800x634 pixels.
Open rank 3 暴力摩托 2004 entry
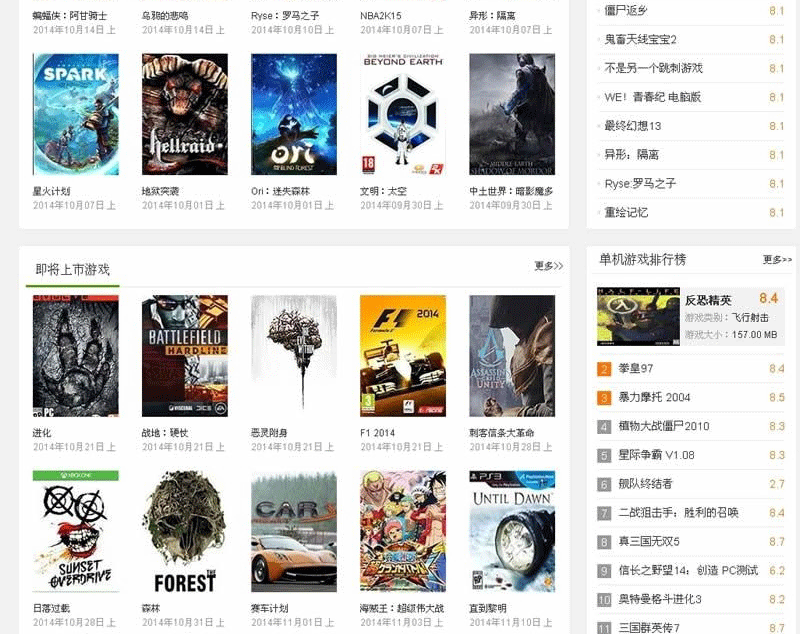[x=654, y=397]
